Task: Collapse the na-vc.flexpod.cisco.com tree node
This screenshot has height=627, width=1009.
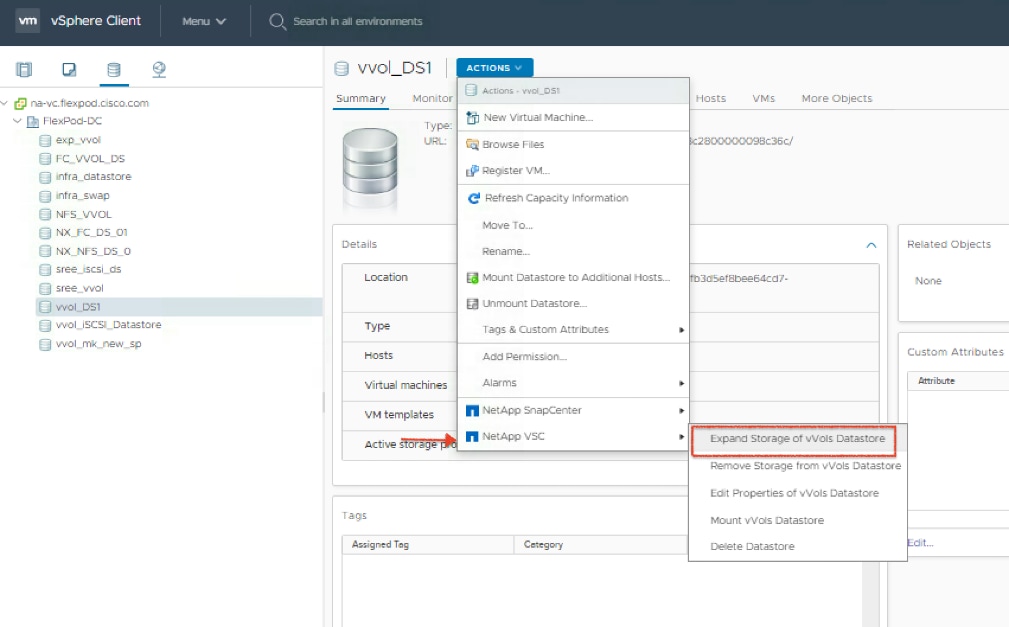Action: pyautogui.click(x=5, y=103)
